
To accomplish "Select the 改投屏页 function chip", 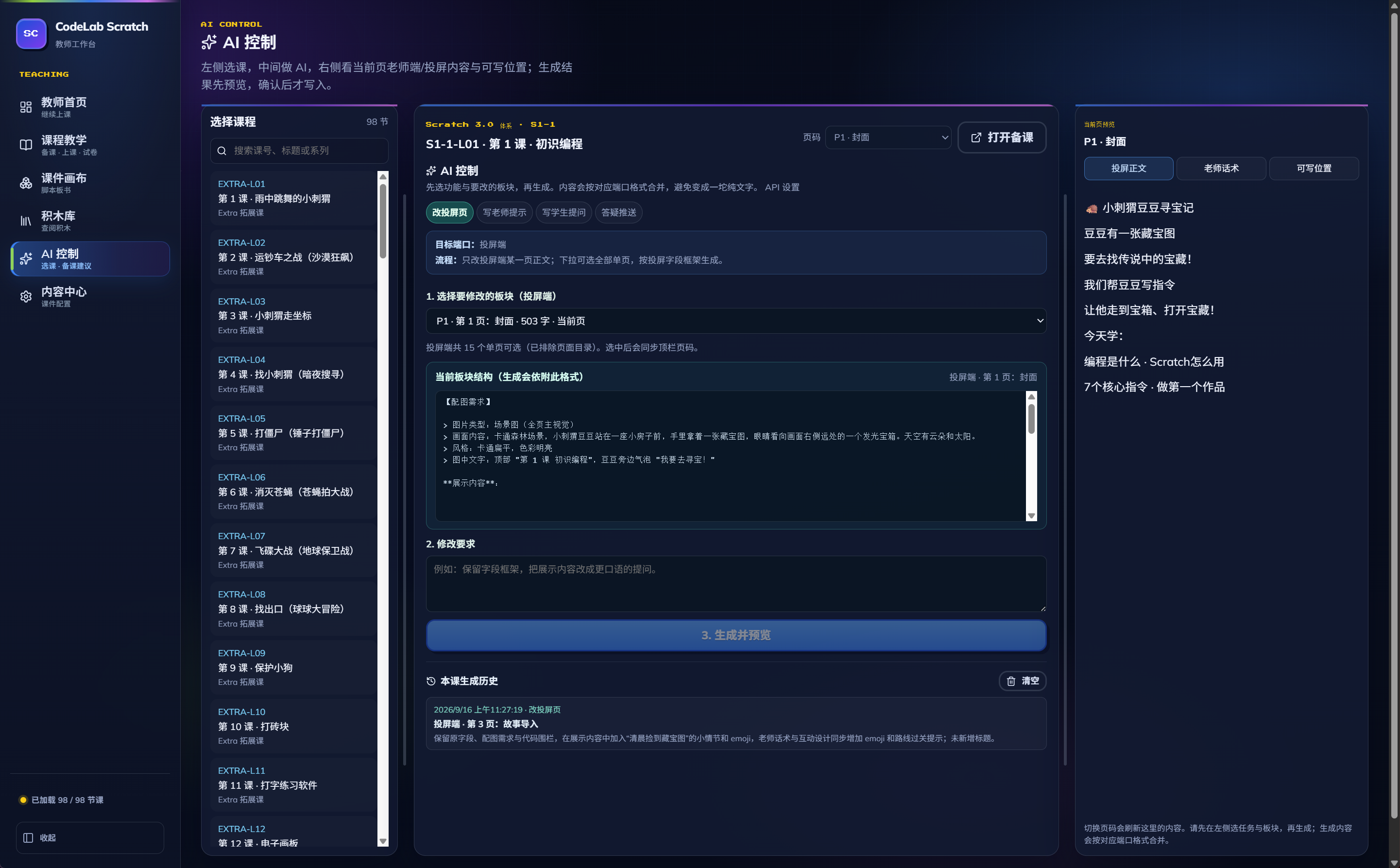I will point(449,212).
